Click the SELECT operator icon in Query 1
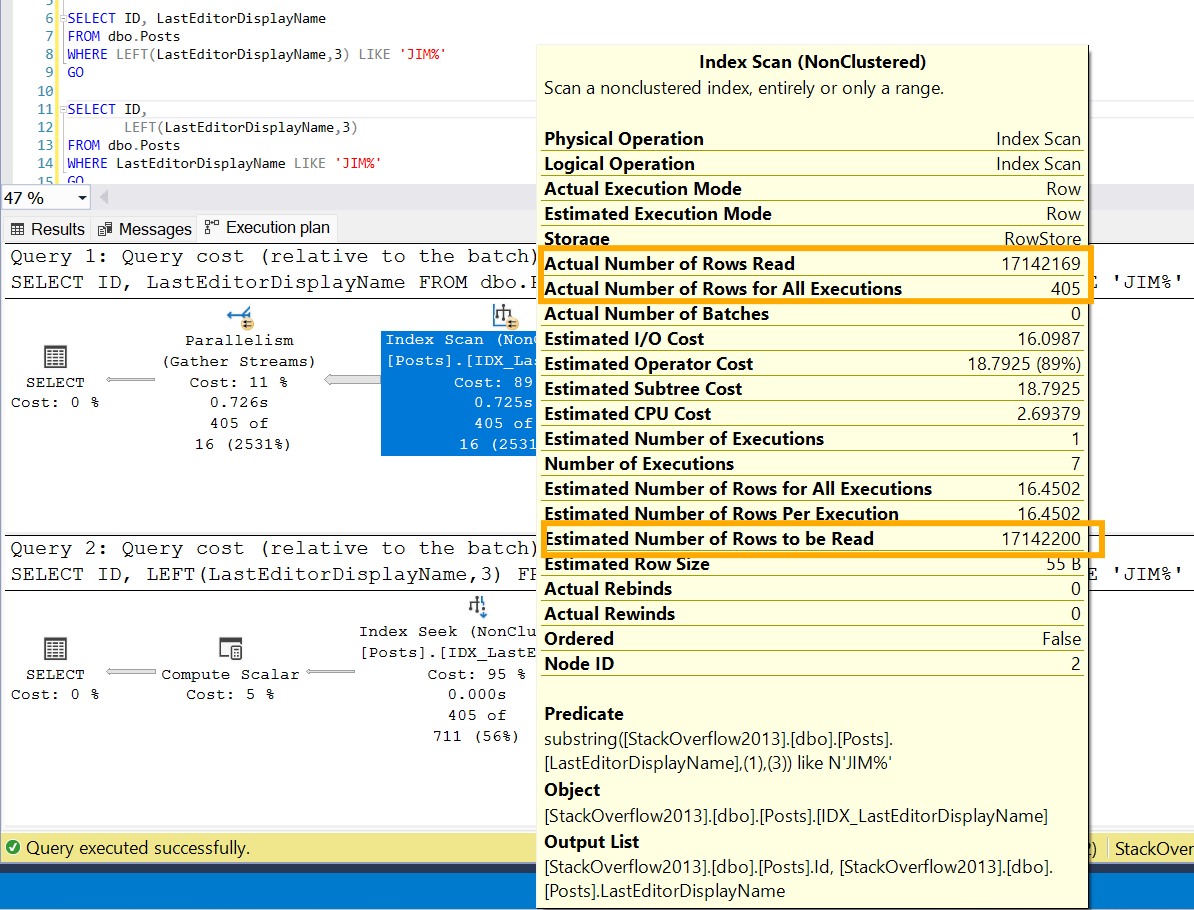This screenshot has height=910, width=1194. [56, 356]
